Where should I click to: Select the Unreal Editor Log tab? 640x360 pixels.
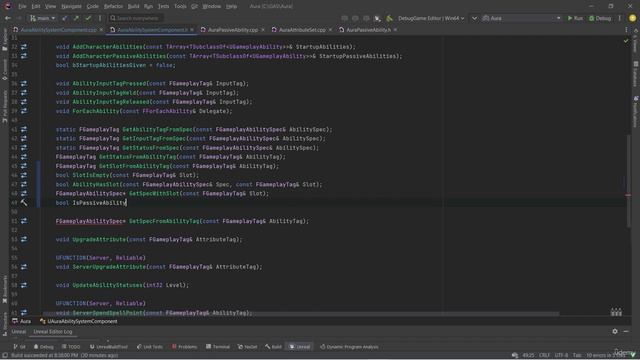[53, 332]
